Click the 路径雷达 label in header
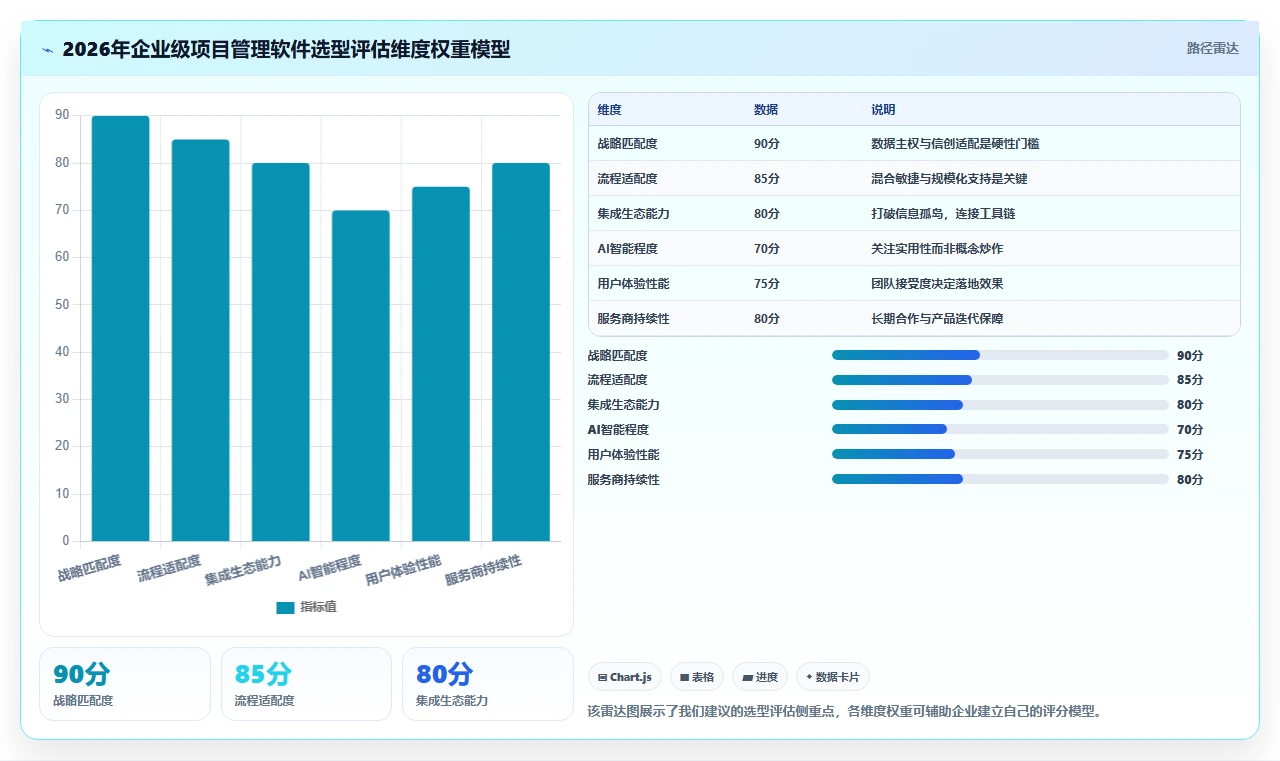1280x761 pixels. pyautogui.click(x=1212, y=48)
